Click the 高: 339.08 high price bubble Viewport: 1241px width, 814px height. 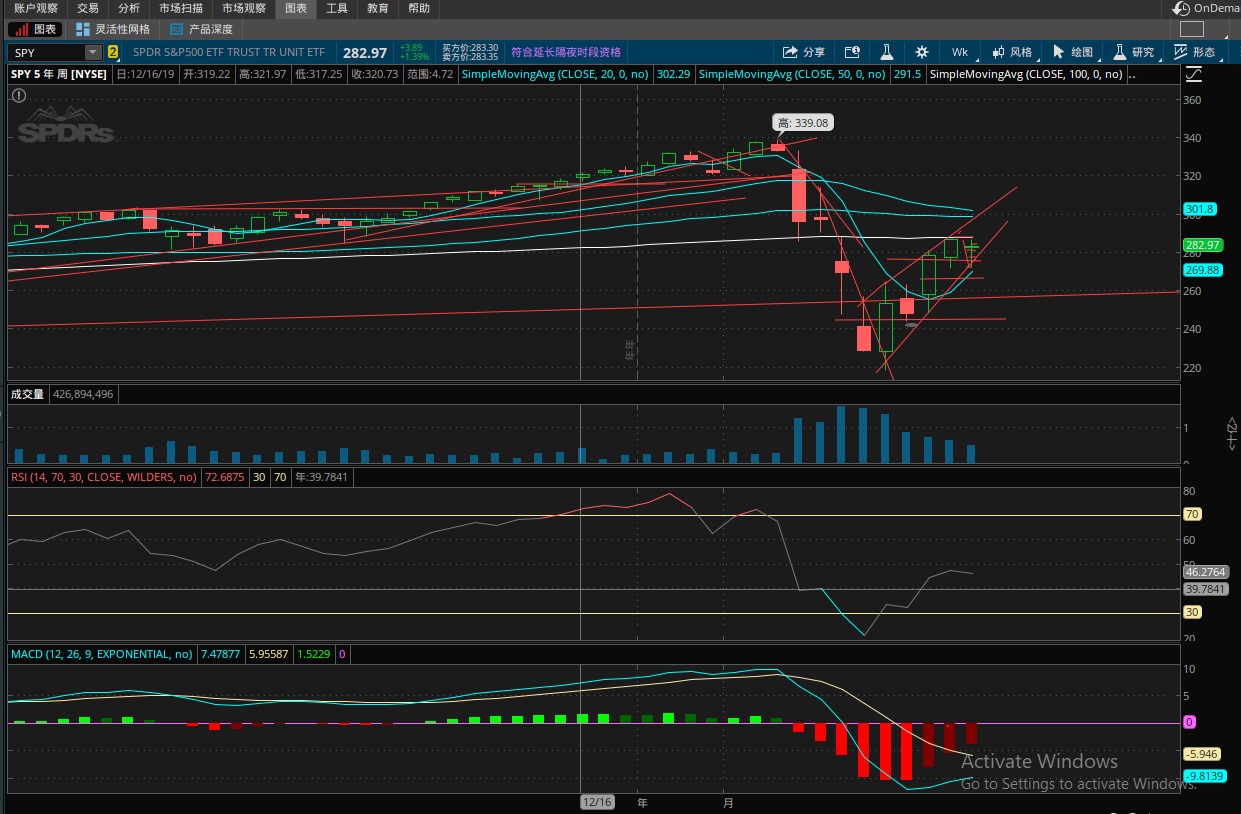point(802,123)
